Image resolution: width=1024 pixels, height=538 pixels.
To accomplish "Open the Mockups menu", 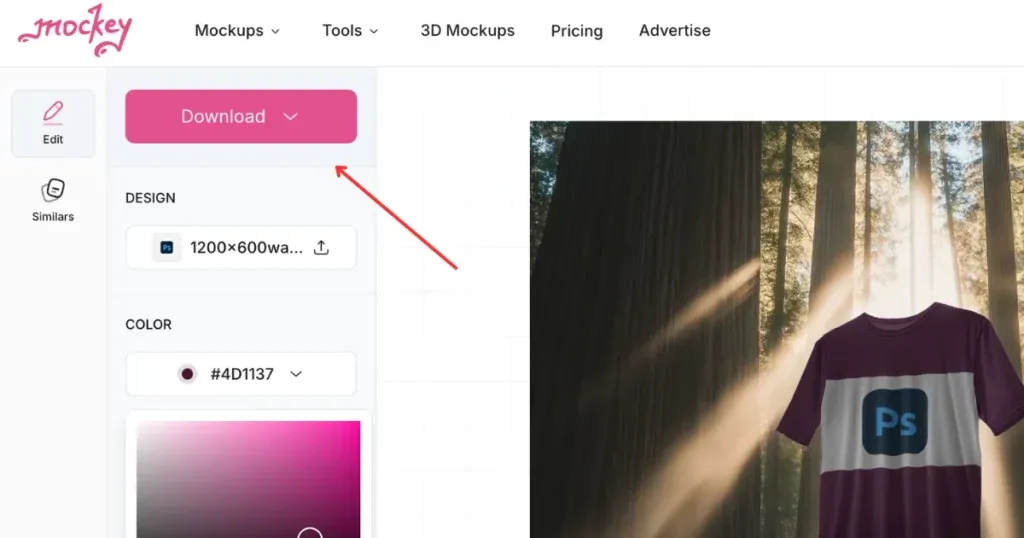I will [x=237, y=31].
